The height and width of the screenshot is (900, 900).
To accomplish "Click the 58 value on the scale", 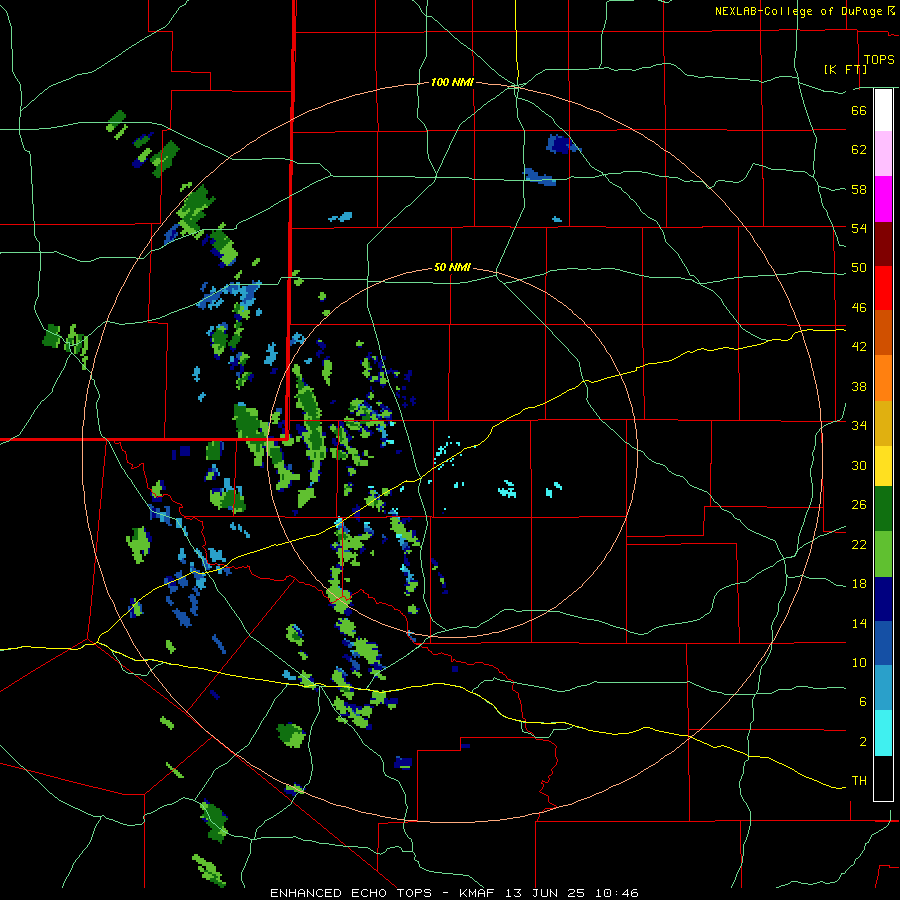I will point(859,189).
